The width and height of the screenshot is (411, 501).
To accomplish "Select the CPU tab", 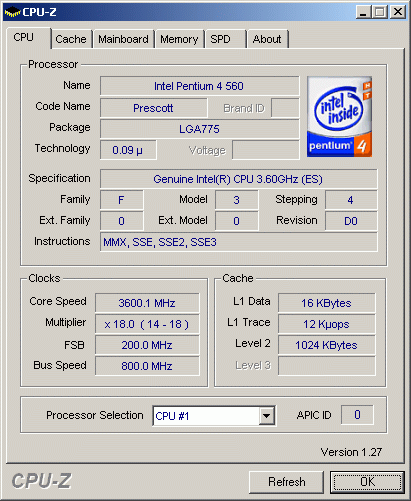I will click(x=28, y=37).
